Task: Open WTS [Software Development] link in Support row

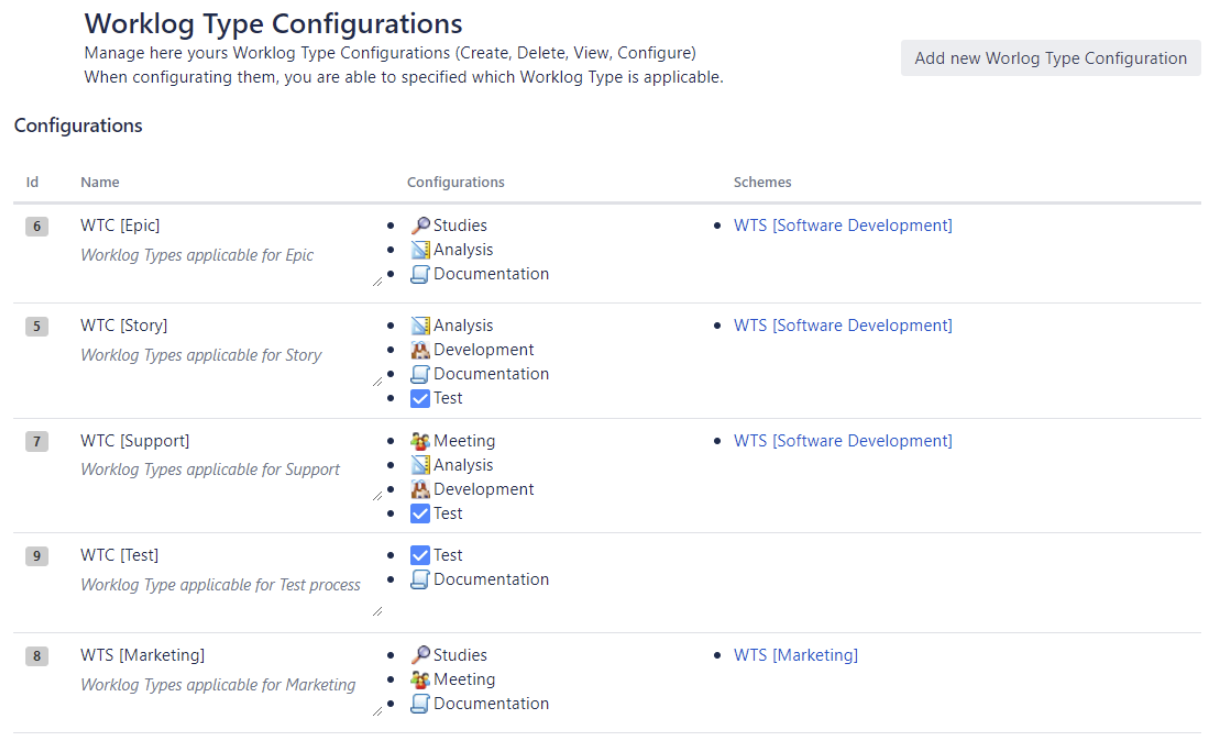Action: [x=842, y=441]
